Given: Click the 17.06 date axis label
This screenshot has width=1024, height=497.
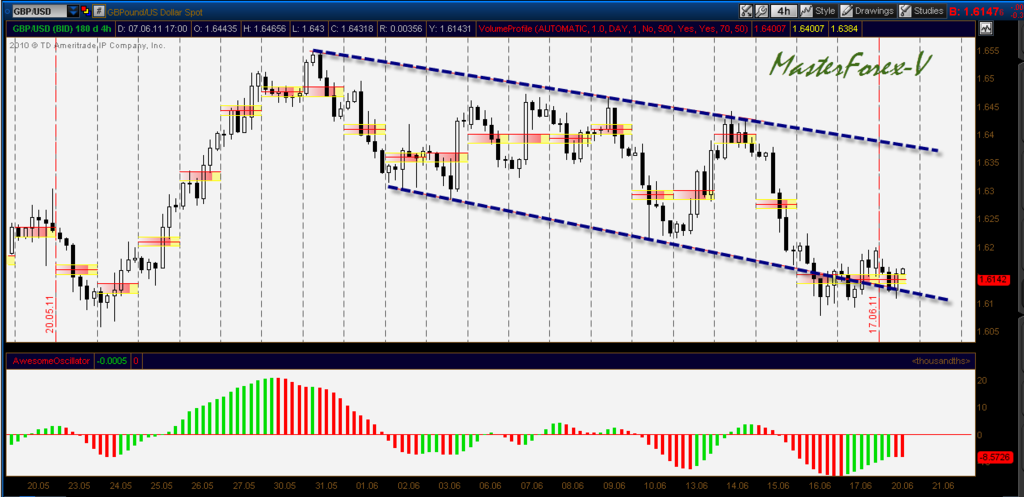Looking at the screenshot, I should click(861, 486).
